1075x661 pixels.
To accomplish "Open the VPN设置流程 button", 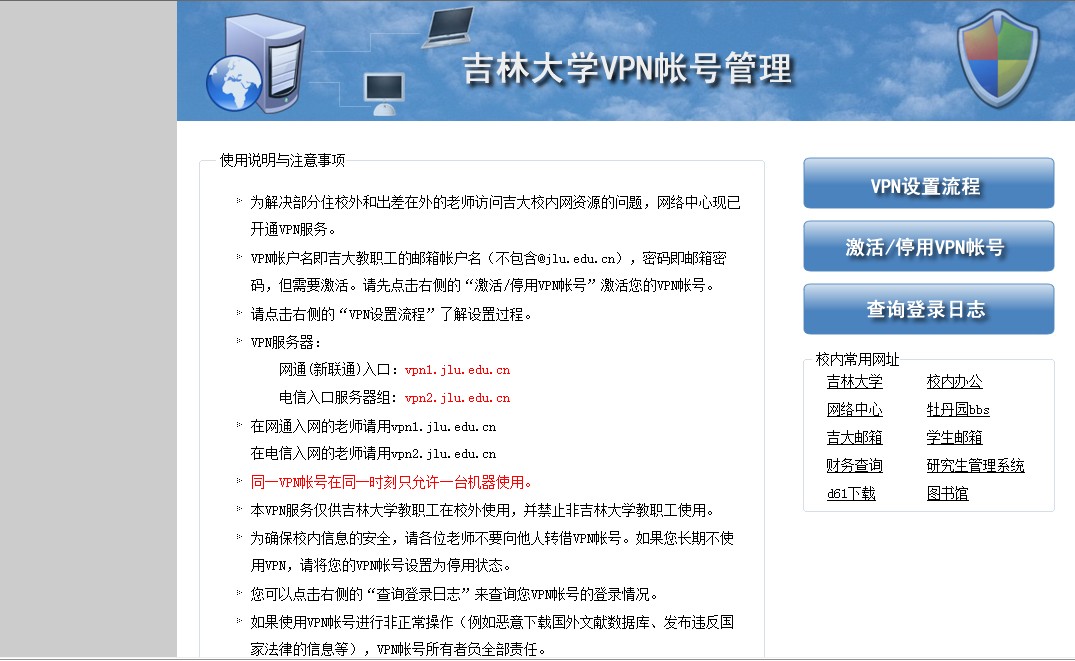I will pos(928,186).
